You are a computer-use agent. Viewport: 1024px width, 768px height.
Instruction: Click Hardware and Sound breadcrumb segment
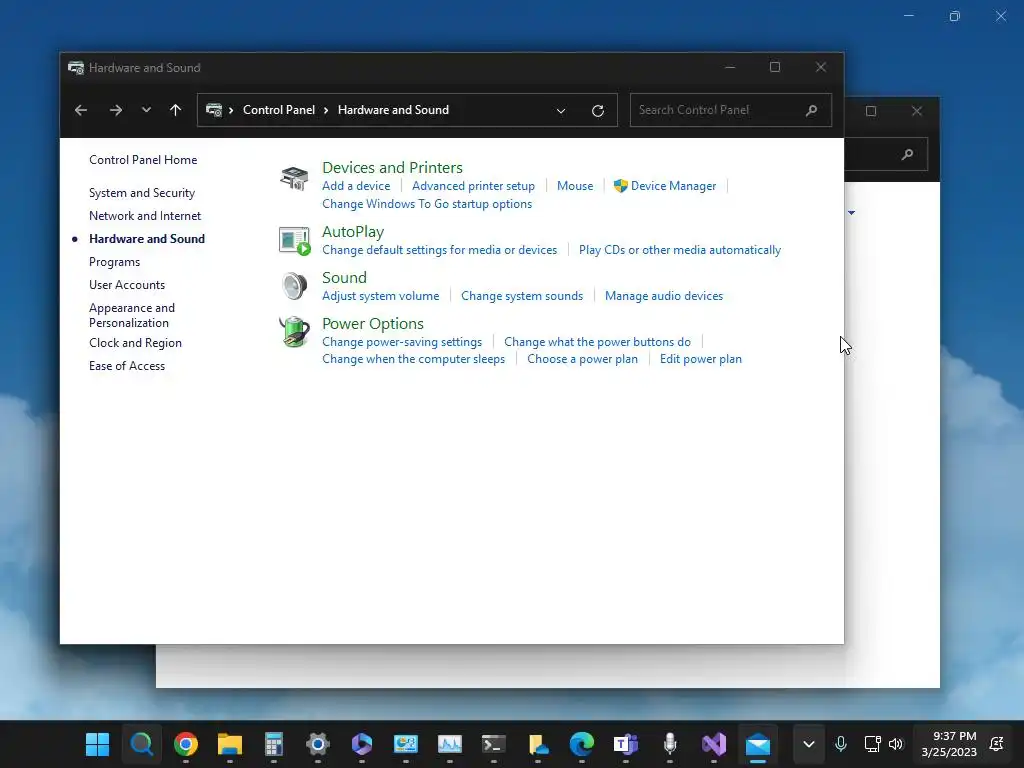tap(393, 110)
